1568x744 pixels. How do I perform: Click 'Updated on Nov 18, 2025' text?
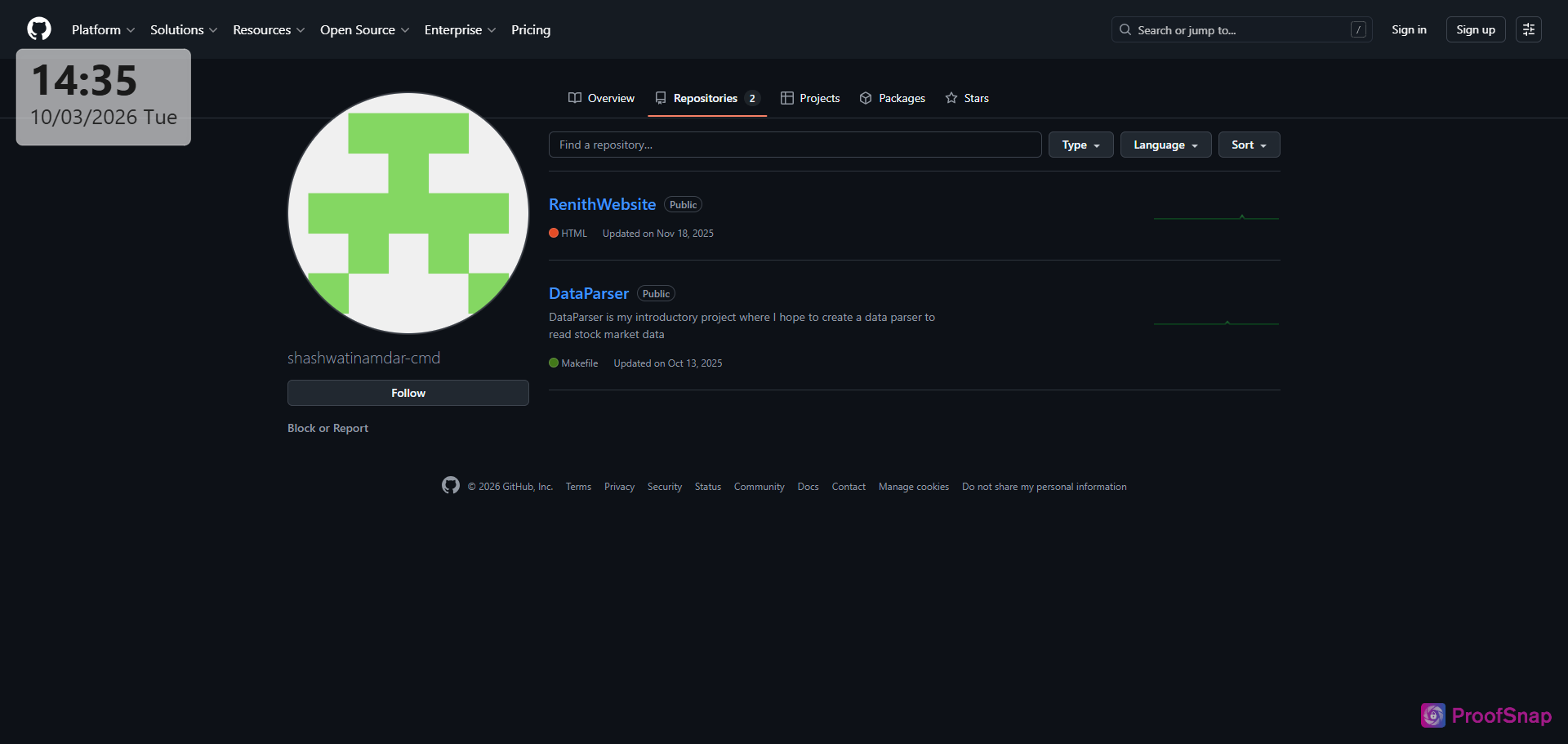658,234
